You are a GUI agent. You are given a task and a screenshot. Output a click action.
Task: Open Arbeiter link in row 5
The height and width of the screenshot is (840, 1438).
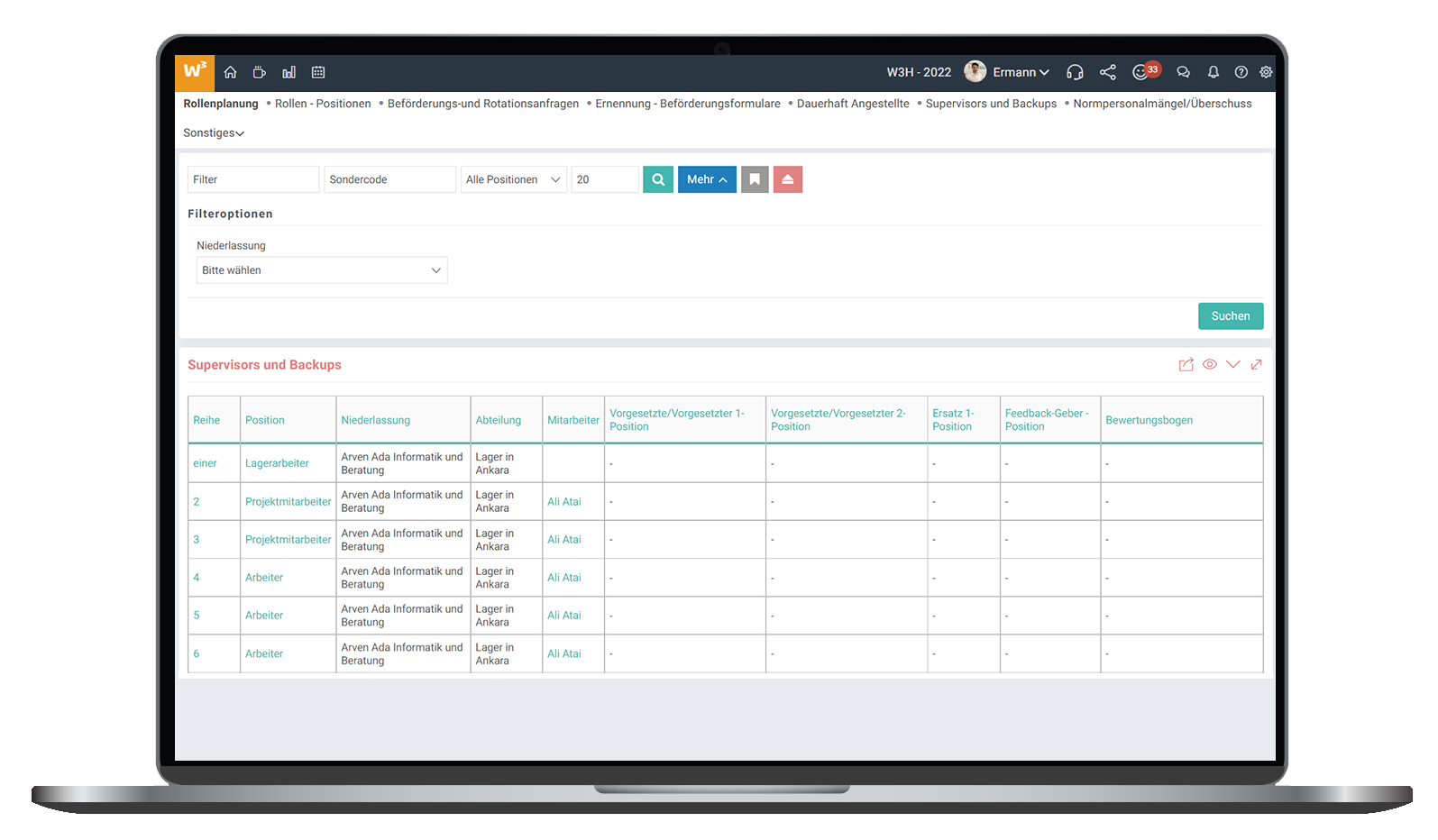[264, 616]
